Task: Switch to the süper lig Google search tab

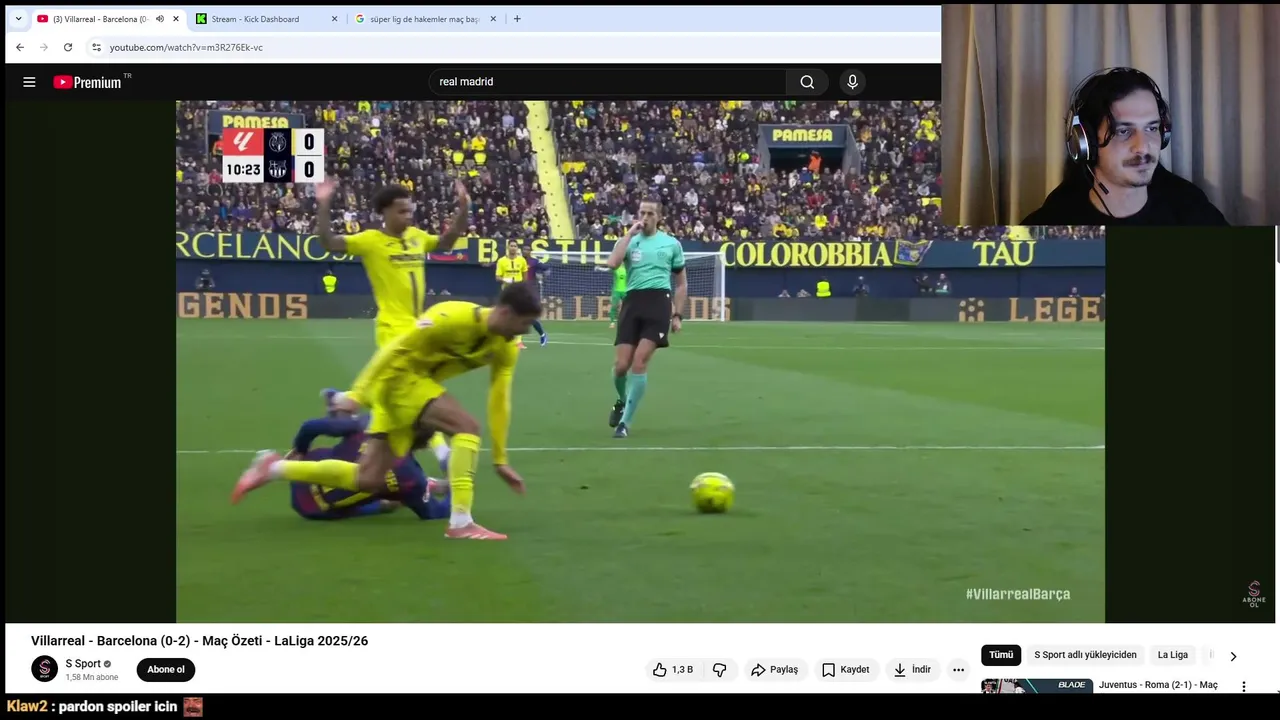Action: pyautogui.click(x=426, y=19)
